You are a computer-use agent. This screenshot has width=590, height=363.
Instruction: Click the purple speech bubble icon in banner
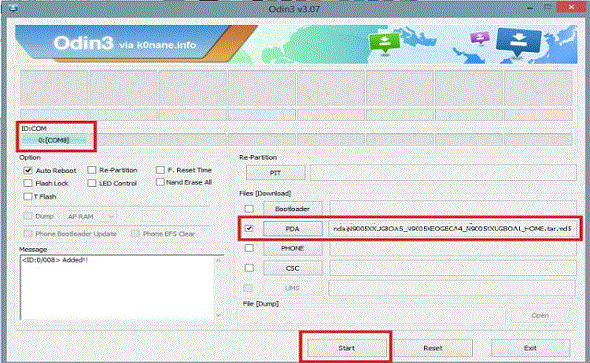click(x=480, y=38)
